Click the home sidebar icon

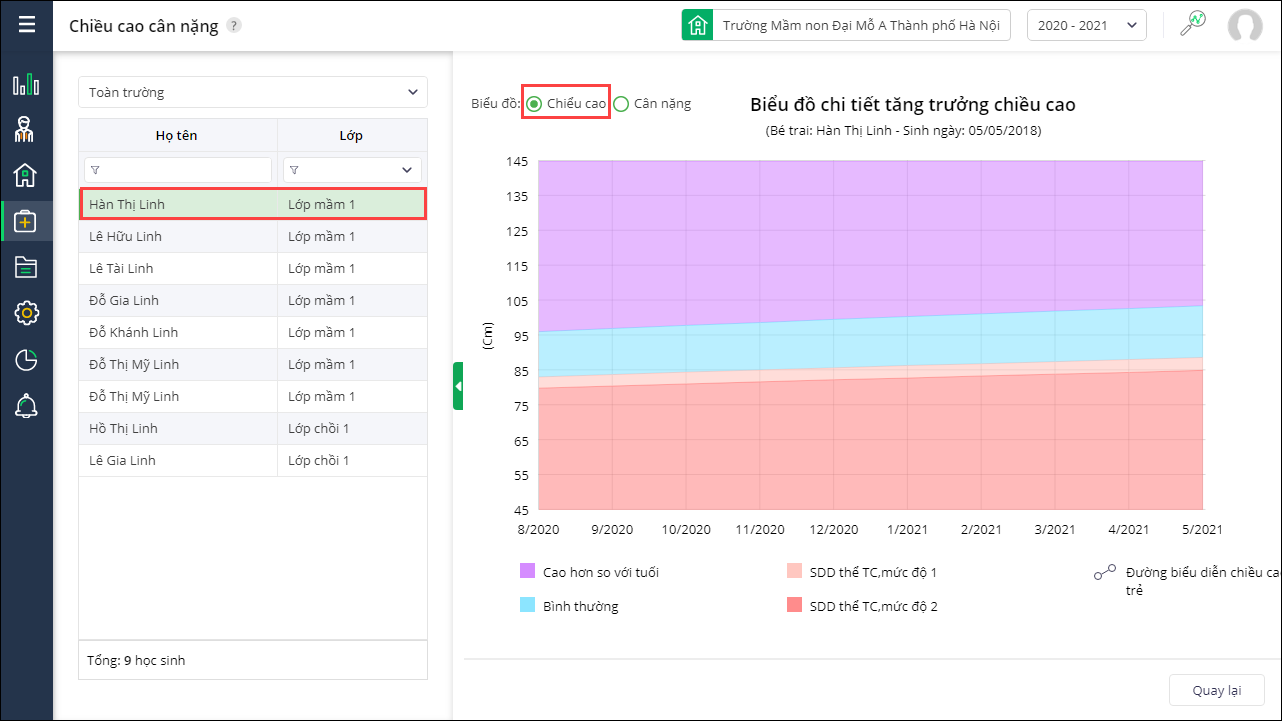[26, 175]
